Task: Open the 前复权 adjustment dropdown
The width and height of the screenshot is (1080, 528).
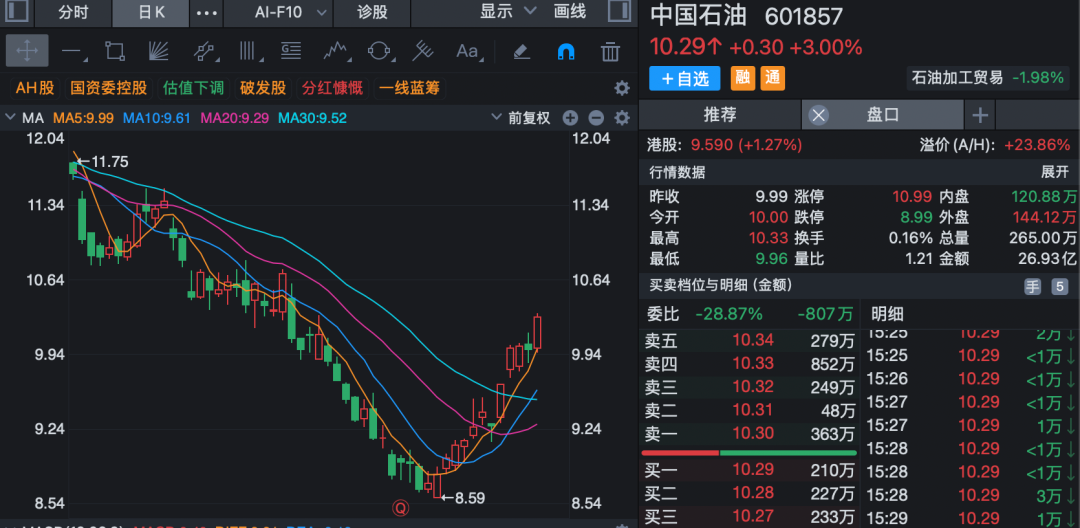Action: (521, 118)
